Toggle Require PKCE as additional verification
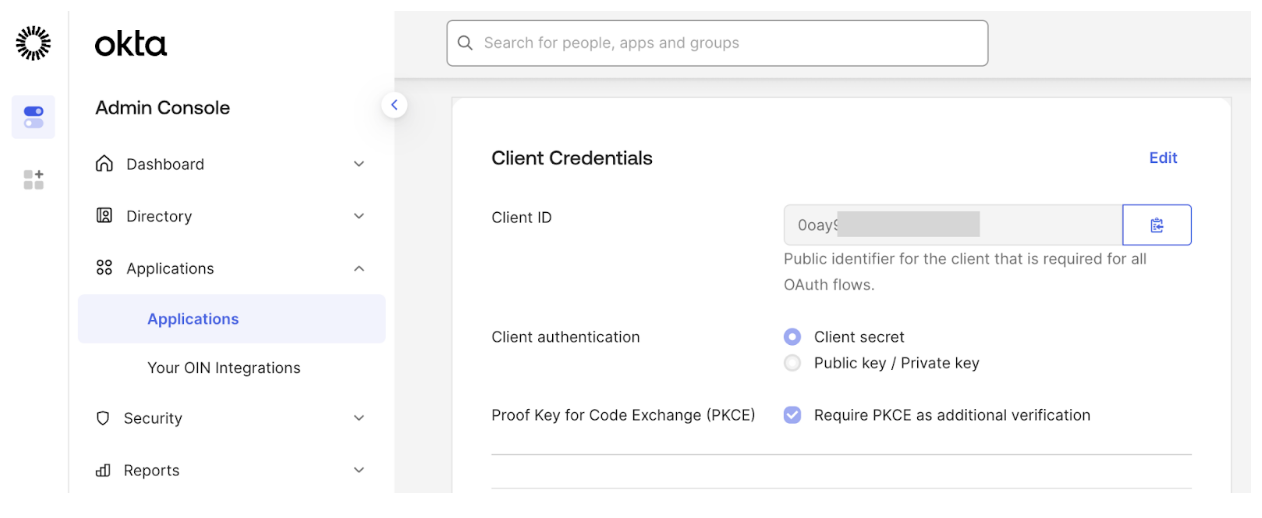Screen dimensions: 1262x518 (x=793, y=415)
